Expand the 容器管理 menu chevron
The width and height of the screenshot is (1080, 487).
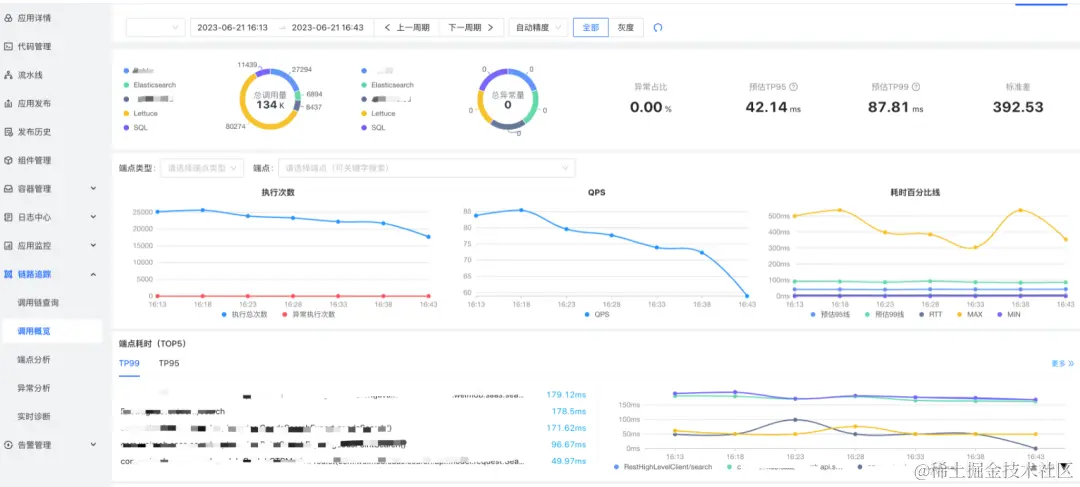coord(93,188)
